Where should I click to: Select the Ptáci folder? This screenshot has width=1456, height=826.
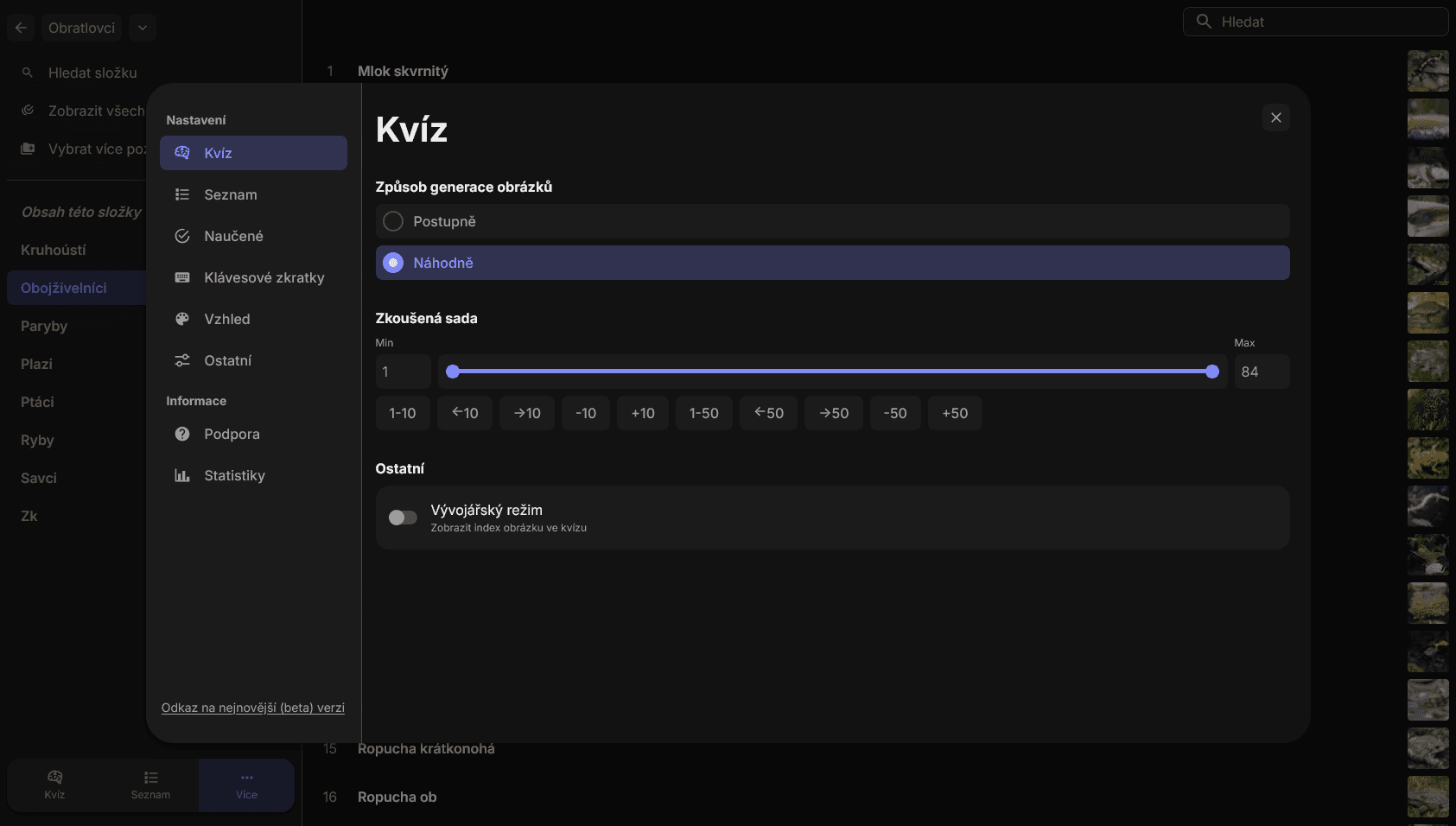(77, 402)
